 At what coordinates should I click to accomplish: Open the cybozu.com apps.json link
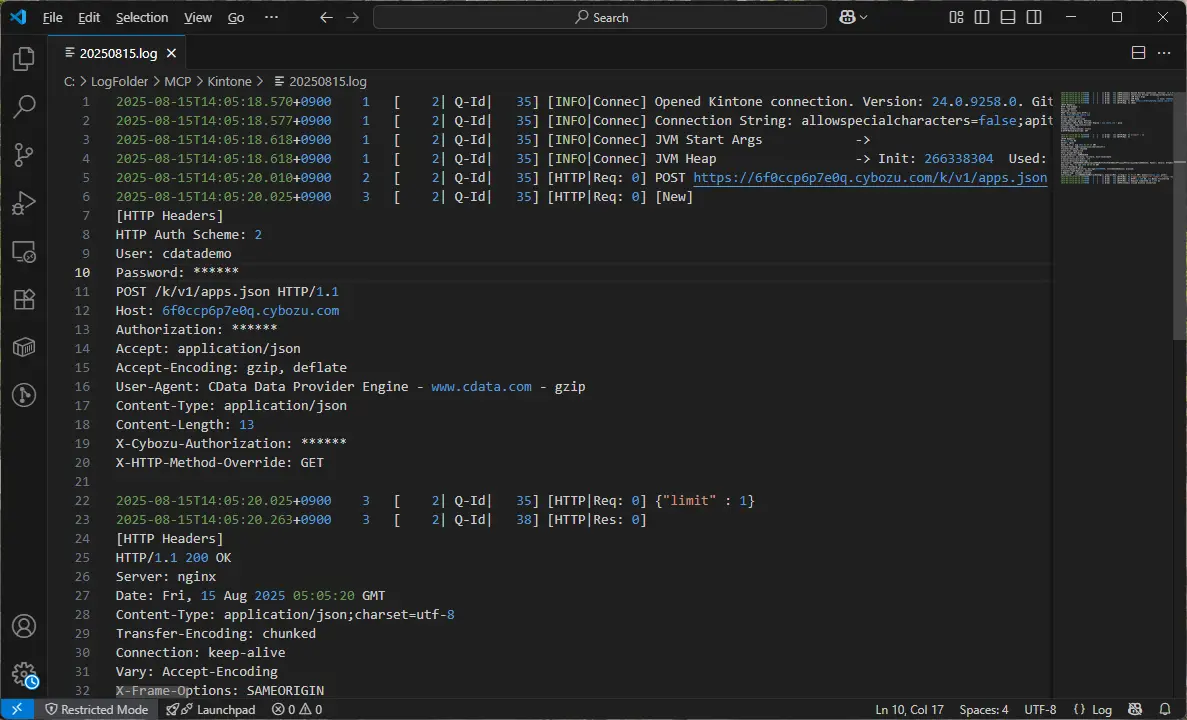[x=869, y=177]
